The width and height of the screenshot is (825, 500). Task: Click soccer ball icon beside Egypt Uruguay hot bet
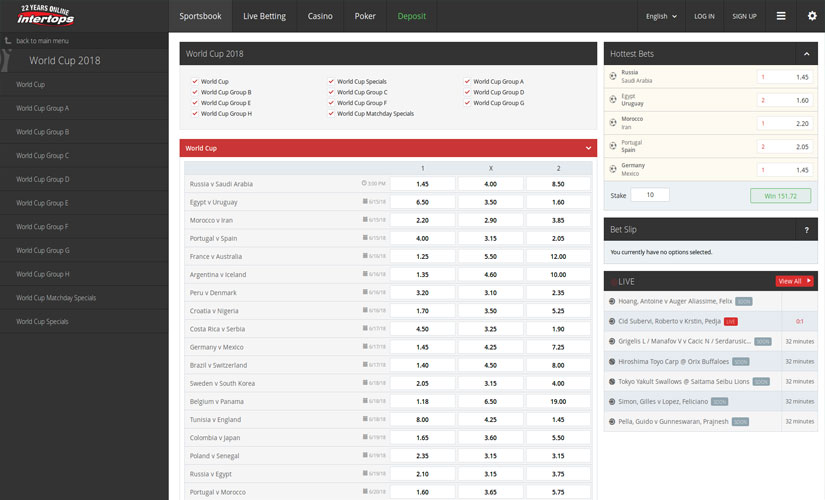(x=612, y=99)
